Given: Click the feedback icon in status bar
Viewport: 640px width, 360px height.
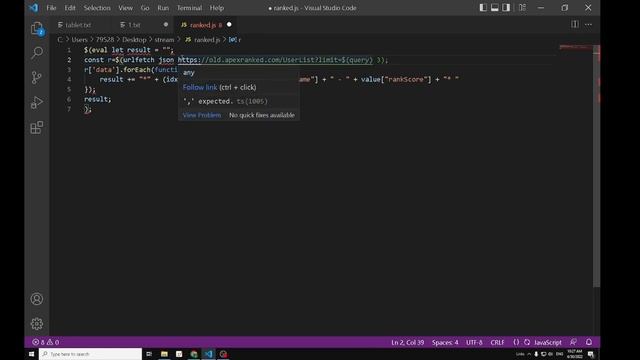Looking at the screenshot, I should pyautogui.click(x=573, y=342).
